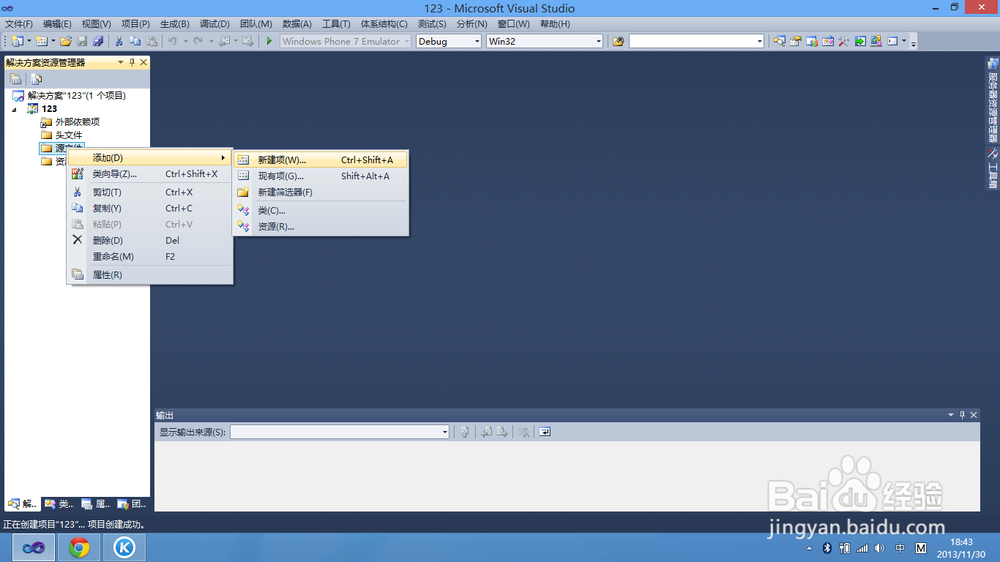The height and width of the screenshot is (562, 1000).
Task: Select Class Wizard (类向导) from the context menu
Action: pos(150,174)
